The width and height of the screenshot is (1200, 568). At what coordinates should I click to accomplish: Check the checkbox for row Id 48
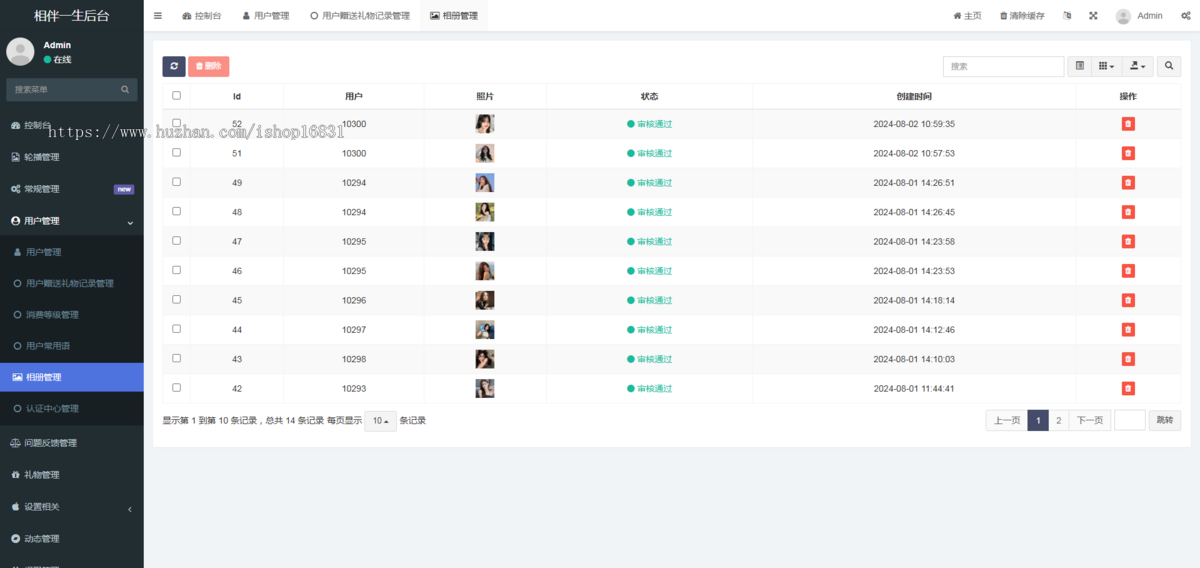(x=177, y=211)
